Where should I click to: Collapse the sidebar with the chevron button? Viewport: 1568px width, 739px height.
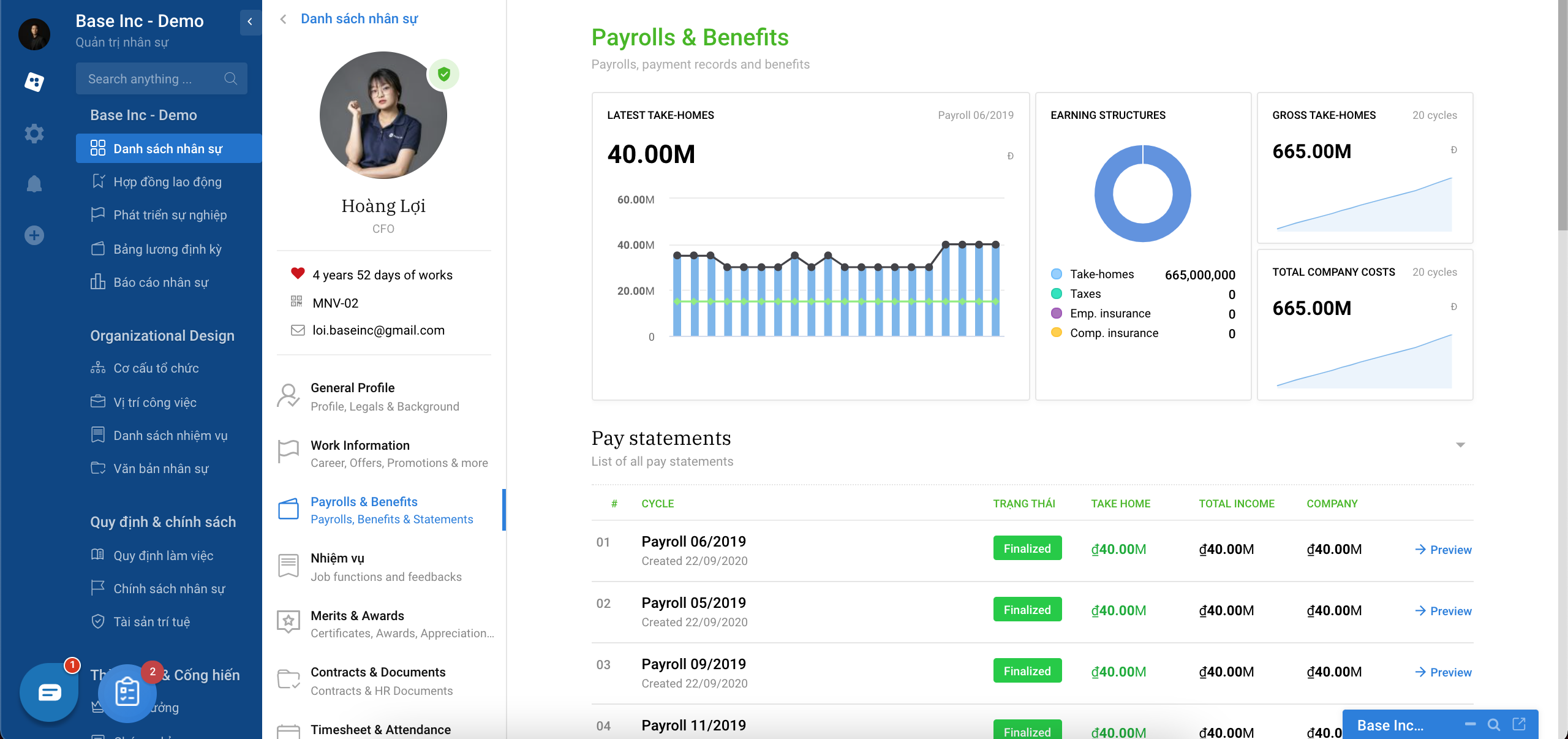(x=250, y=22)
